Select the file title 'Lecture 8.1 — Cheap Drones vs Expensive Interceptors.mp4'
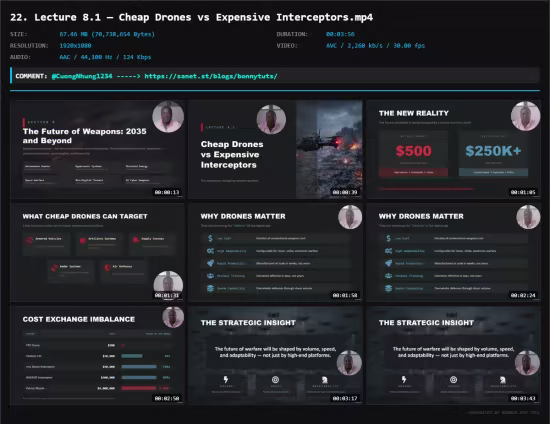Viewport: 550px width, 424px height. pyautogui.click(x=203, y=17)
